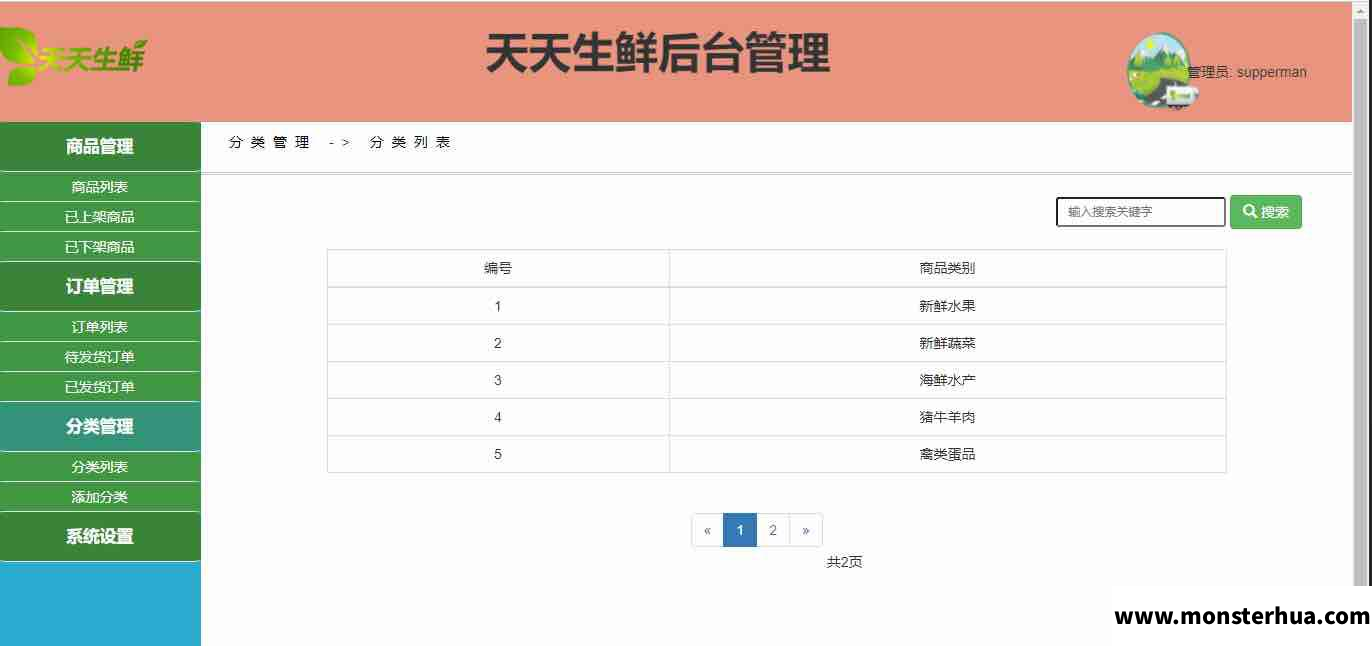This screenshot has width=1372, height=646.
Task: Click the 天天生鲜 leaf logo
Action: click(x=73, y=58)
